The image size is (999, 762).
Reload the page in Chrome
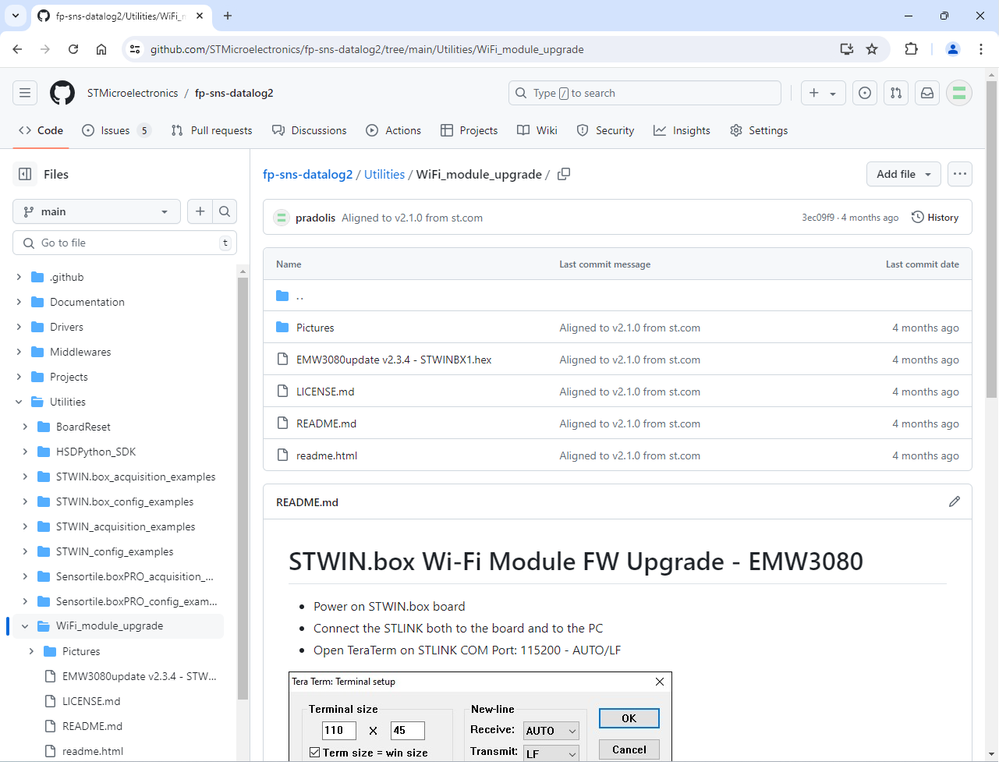coord(73,49)
